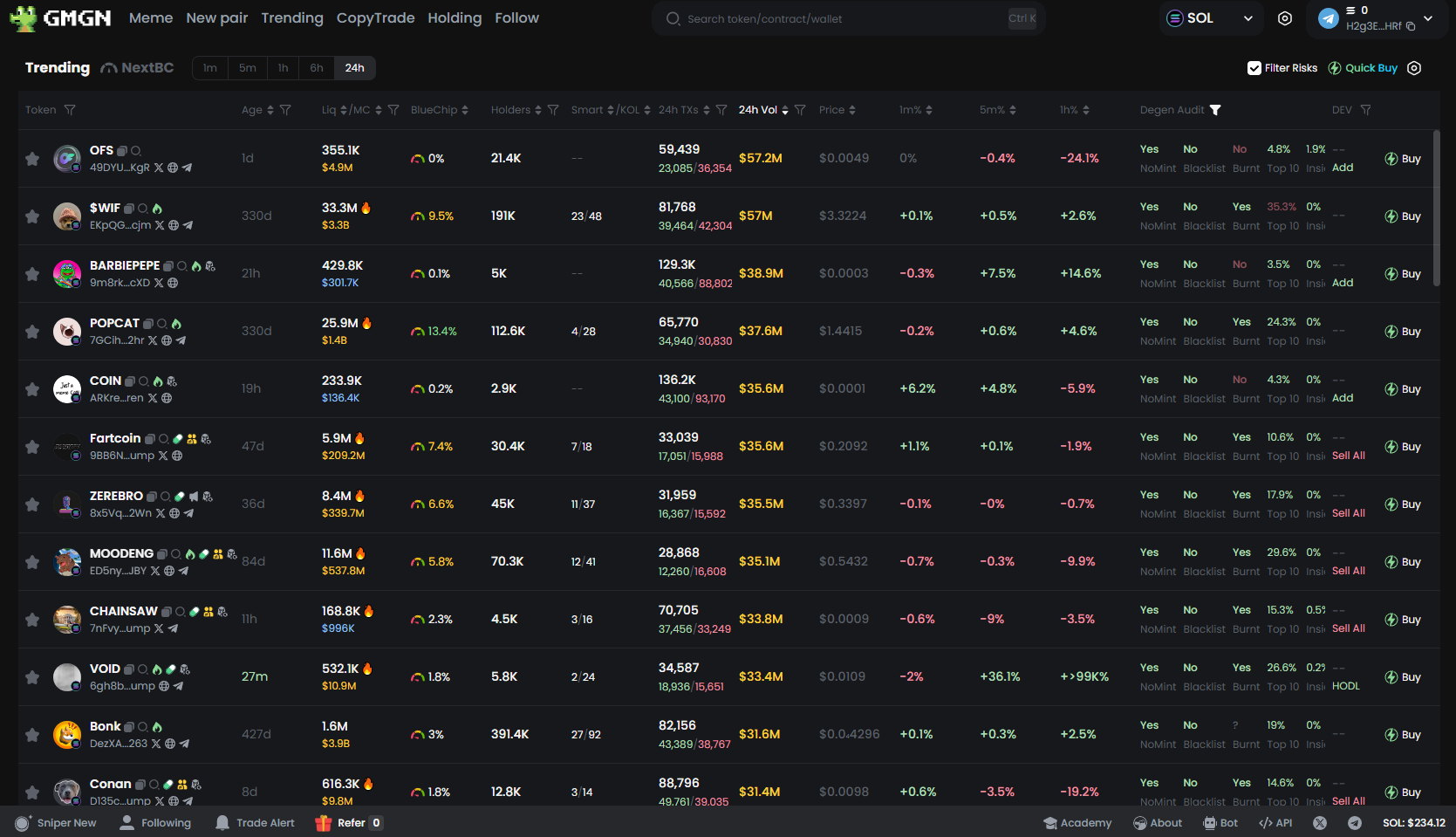Open the DEV column filter icon
This screenshot has width=1456, height=837.
pyautogui.click(x=1366, y=110)
